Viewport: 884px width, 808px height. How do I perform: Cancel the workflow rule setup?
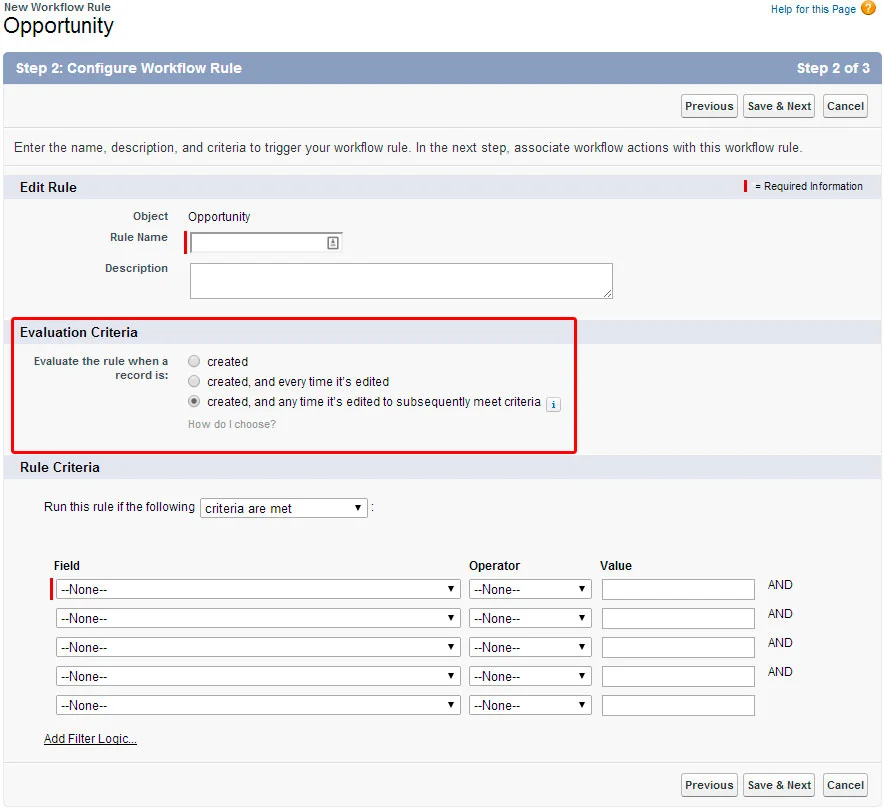point(845,105)
